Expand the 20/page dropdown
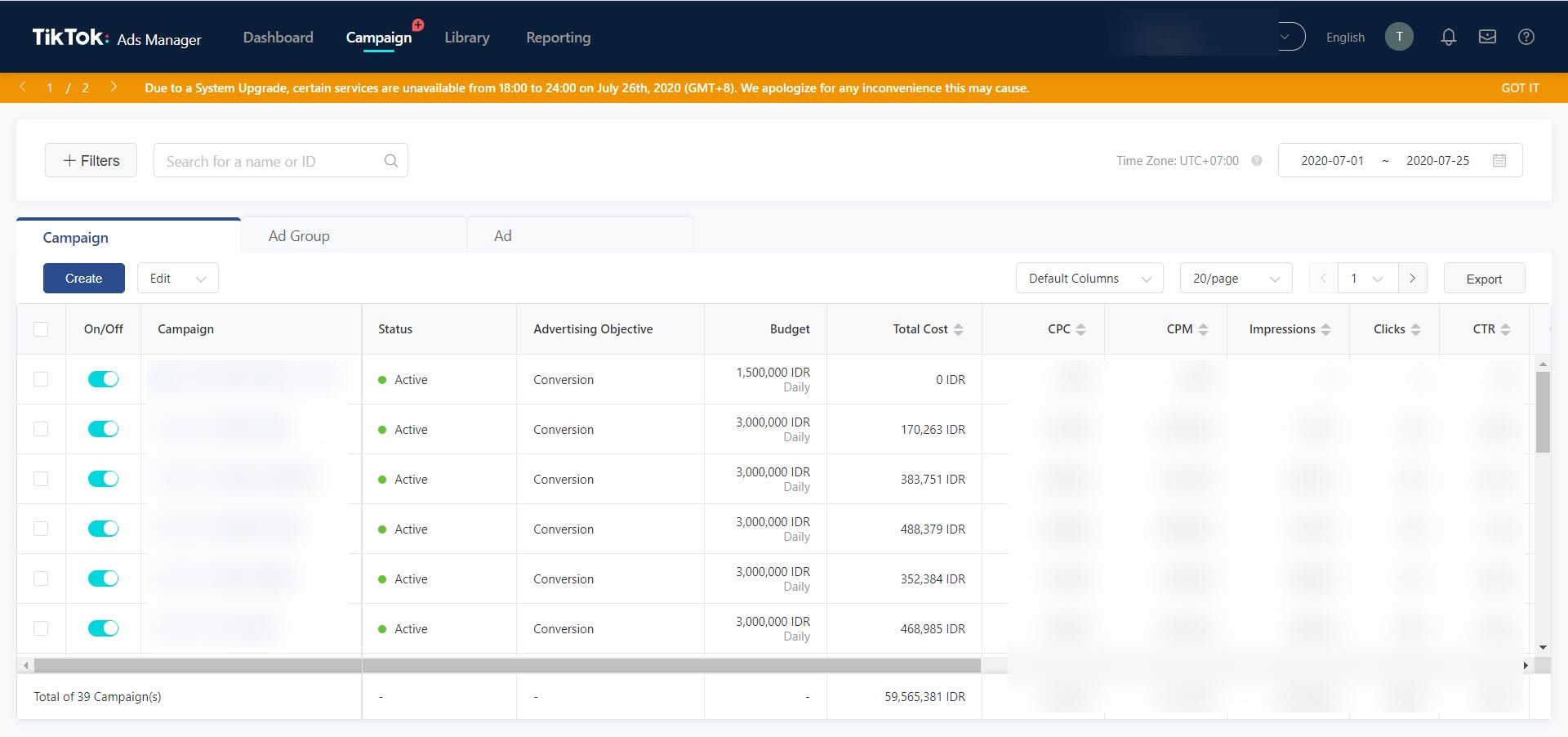Image resolution: width=1568 pixels, height=737 pixels. (x=1236, y=279)
